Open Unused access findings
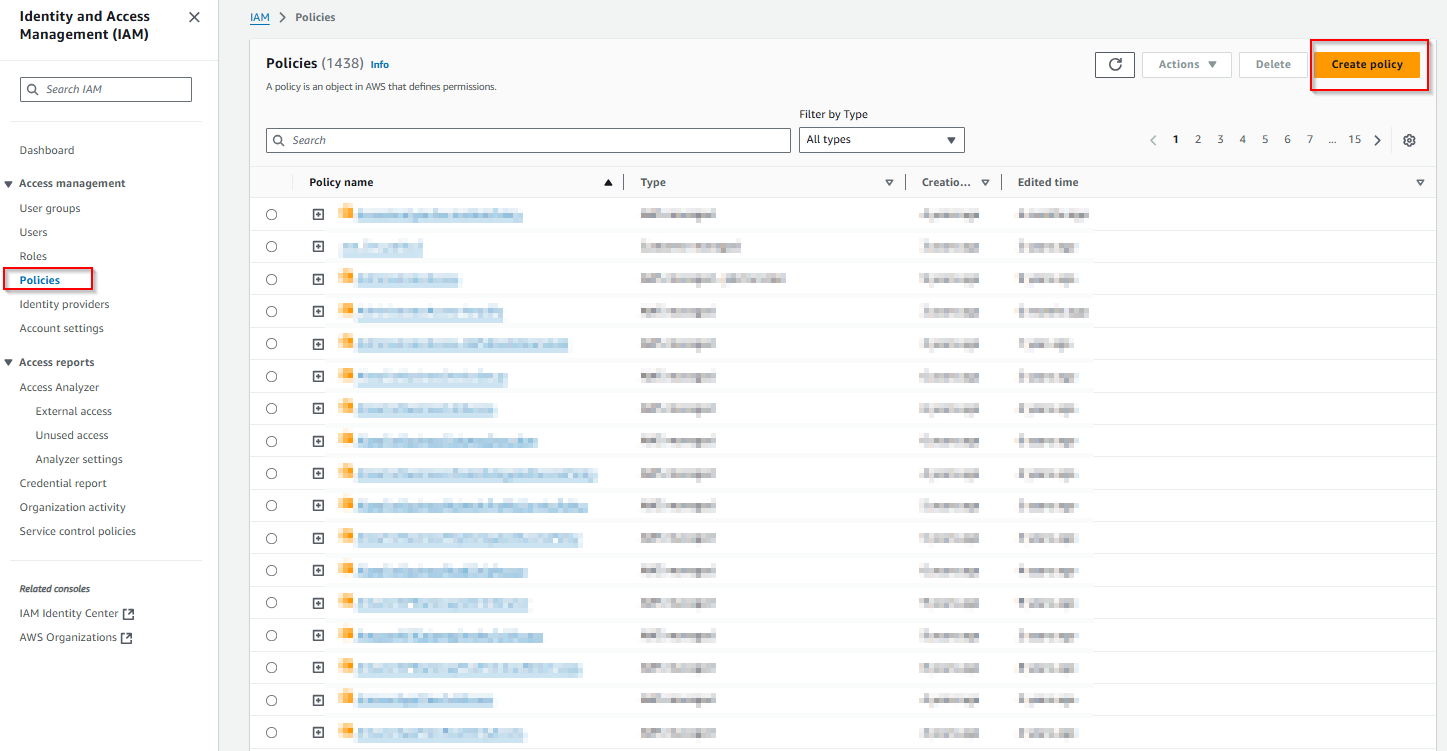 tap(72, 435)
